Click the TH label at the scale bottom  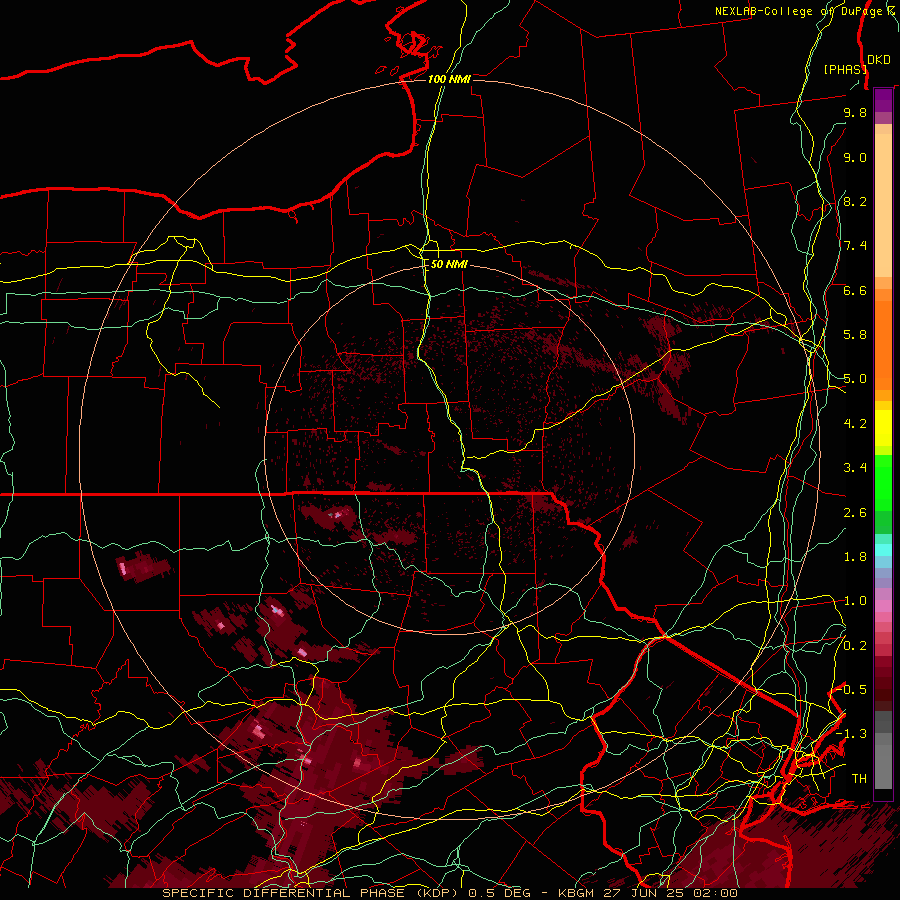(x=859, y=779)
